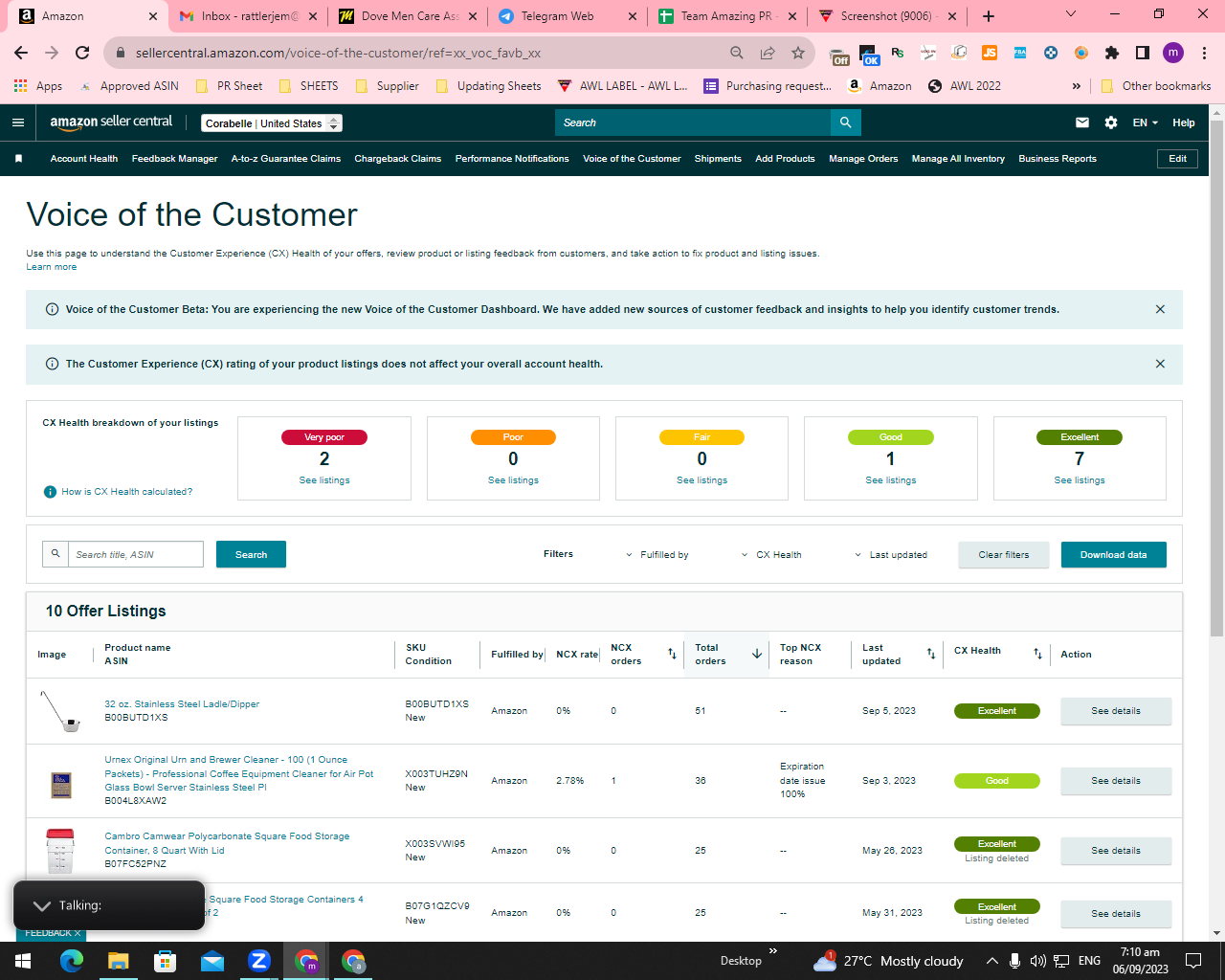Click the Edit favorites bar button
The width and height of the screenshot is (1225, 980).
pos(1178,159)
